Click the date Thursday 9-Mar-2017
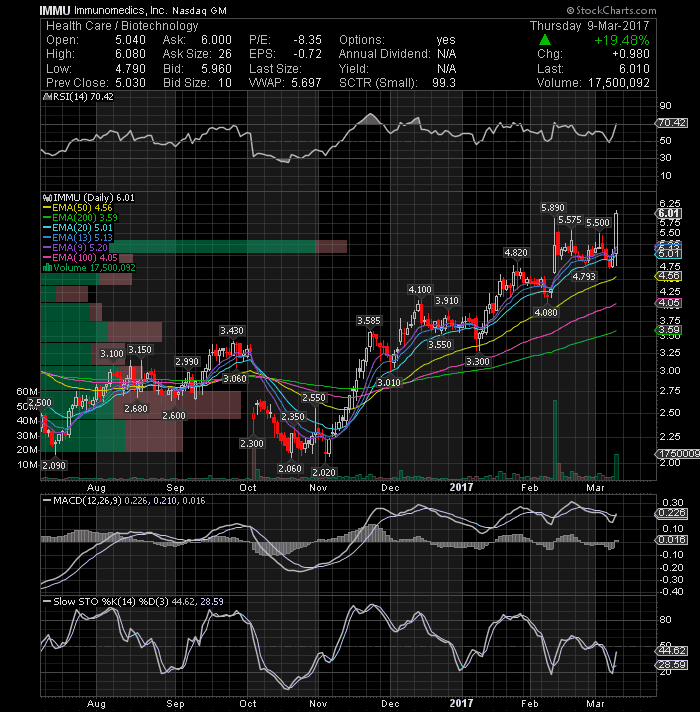Screen dimensions: 700x712 tap(590, 26)
